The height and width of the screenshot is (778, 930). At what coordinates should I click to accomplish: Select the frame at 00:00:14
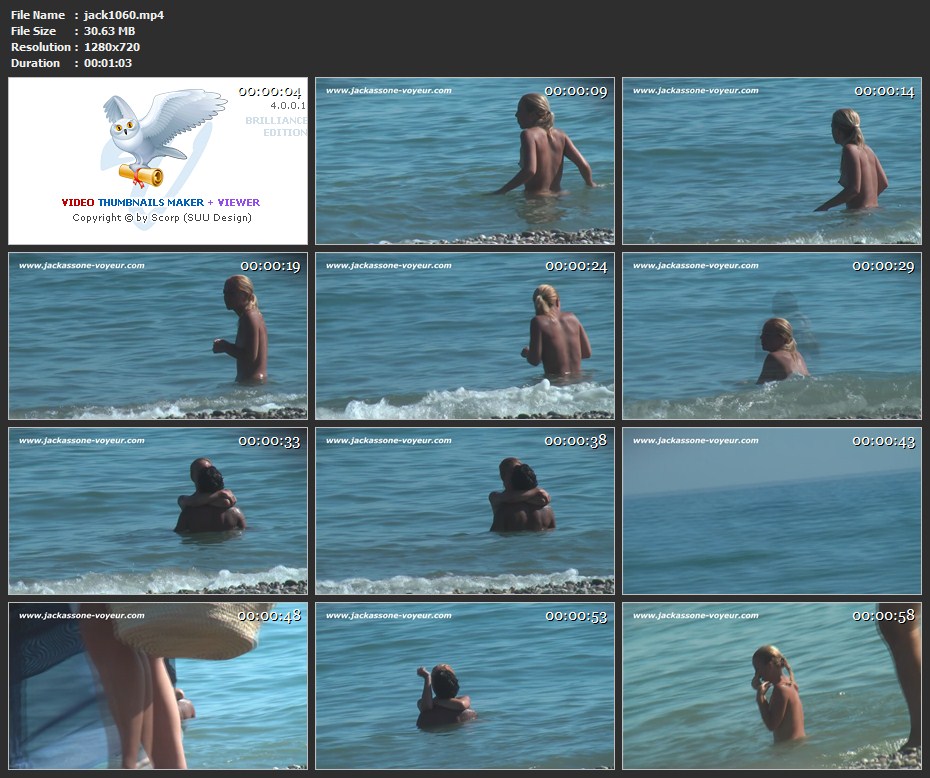click(772, 161)
